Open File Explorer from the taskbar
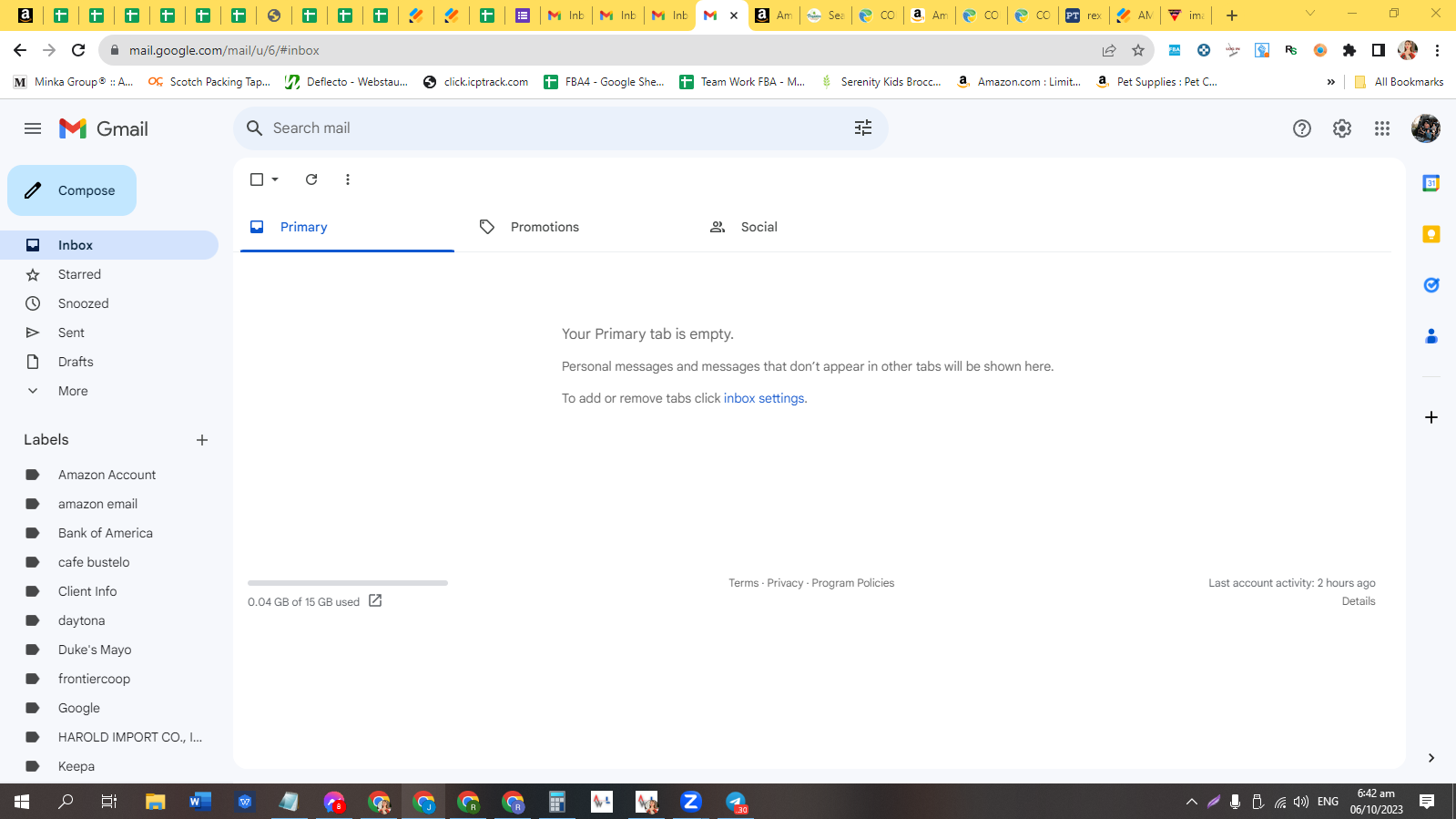Image resolution: width=1456 pixels, height=819 pixels. pos(156,802)
